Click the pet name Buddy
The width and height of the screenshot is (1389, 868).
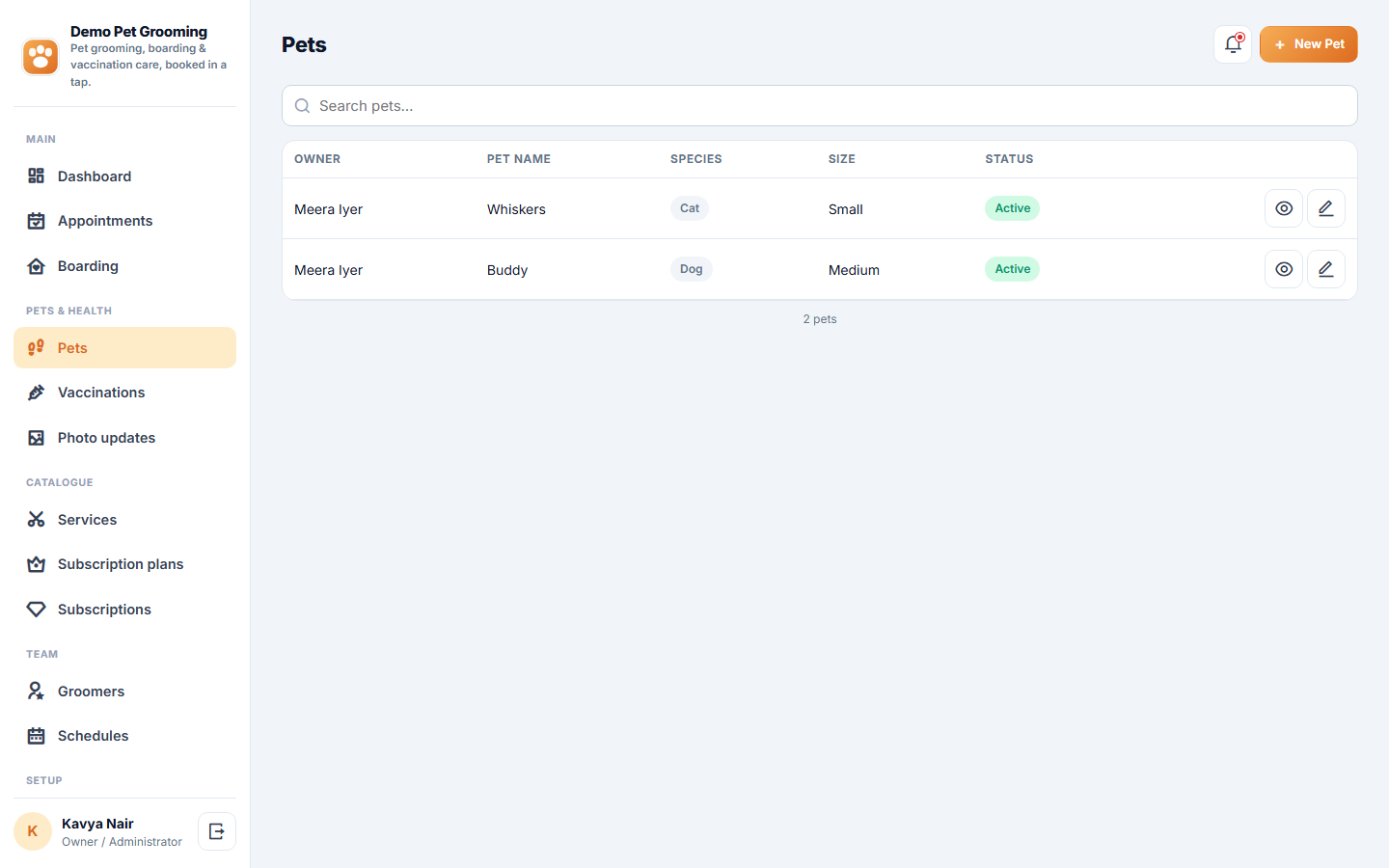pyautogui.click(x=507, y=270)
